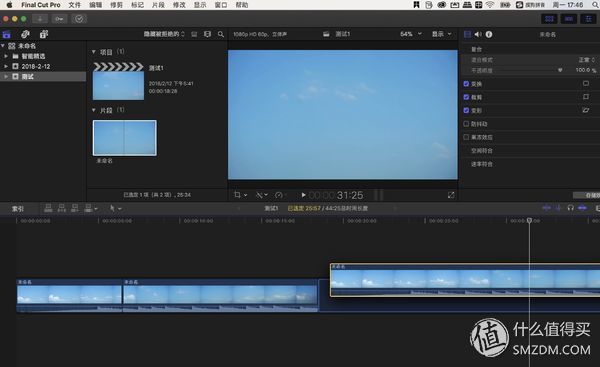Search the browser with magnifier icon
Image resolution: width=600 pixels, height=367 pixels.
tap(221, 34)
